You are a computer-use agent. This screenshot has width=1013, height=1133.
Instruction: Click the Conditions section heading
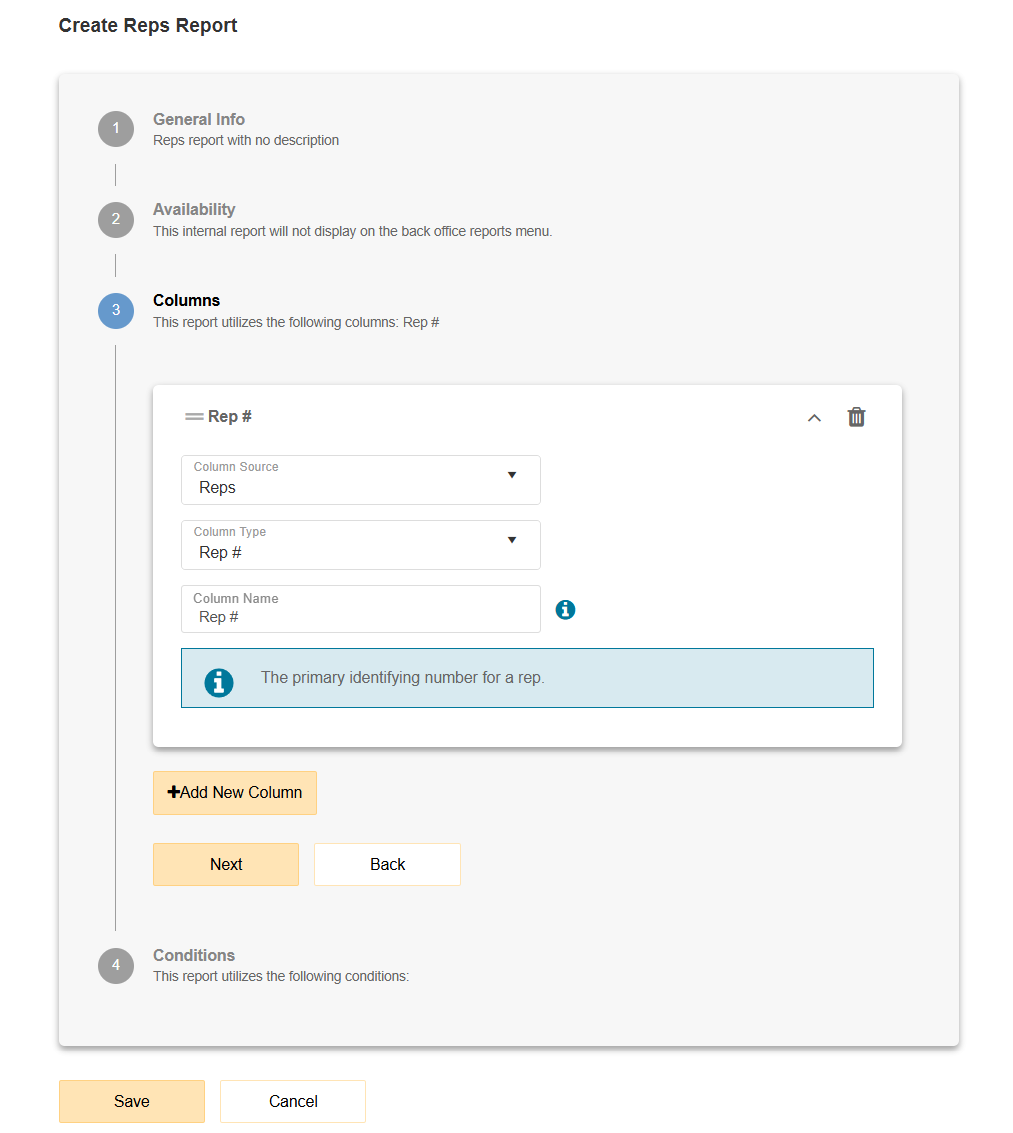[194, 955]
